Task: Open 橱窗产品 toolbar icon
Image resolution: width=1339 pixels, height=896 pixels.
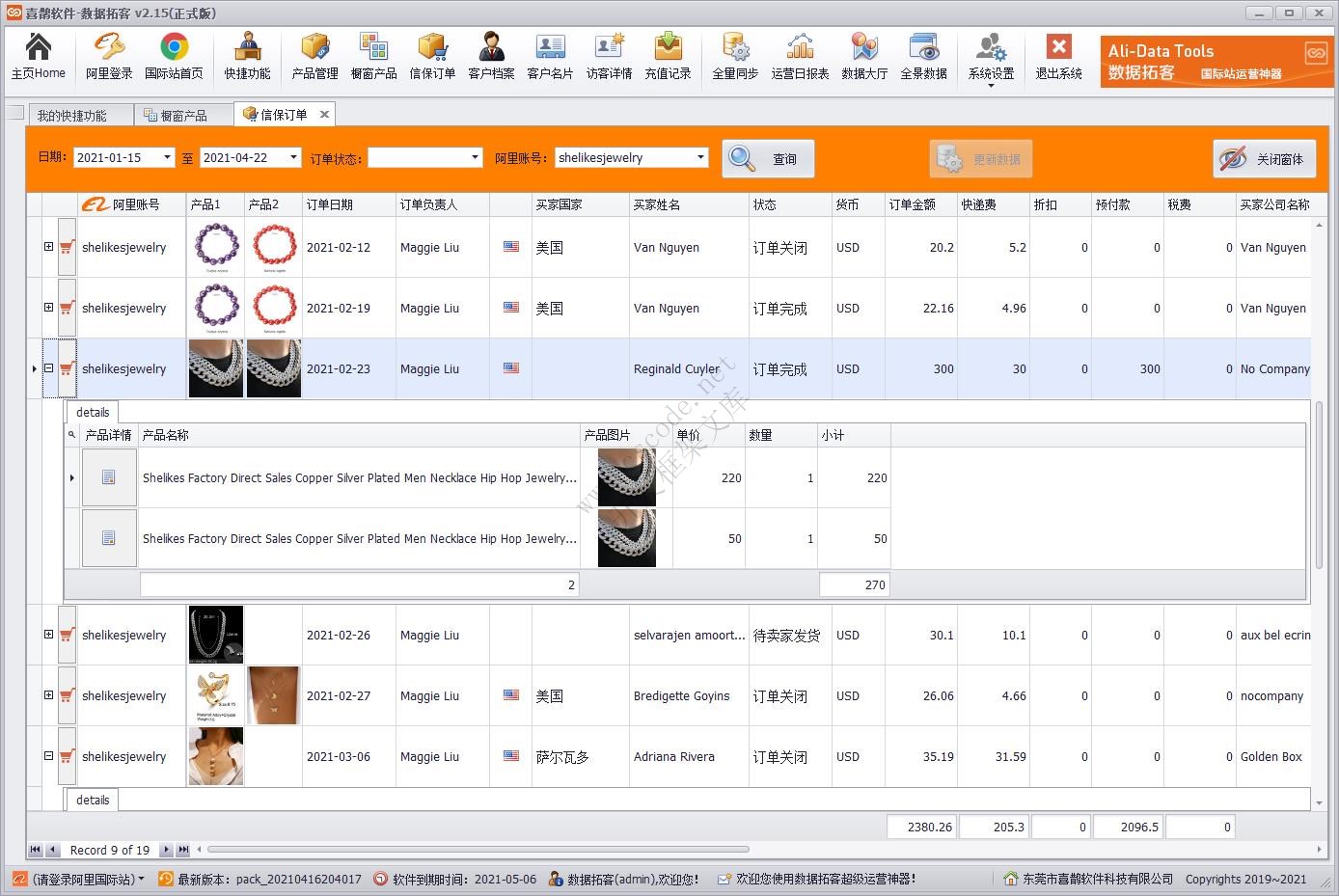Action: pyautogui.click(x=373, y=56)
